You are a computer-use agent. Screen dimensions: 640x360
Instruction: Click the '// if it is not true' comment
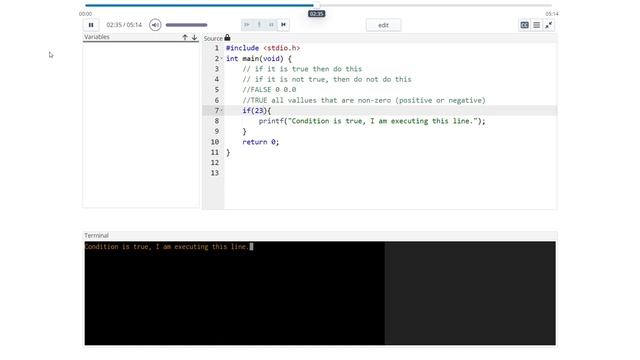pos(327,80)
